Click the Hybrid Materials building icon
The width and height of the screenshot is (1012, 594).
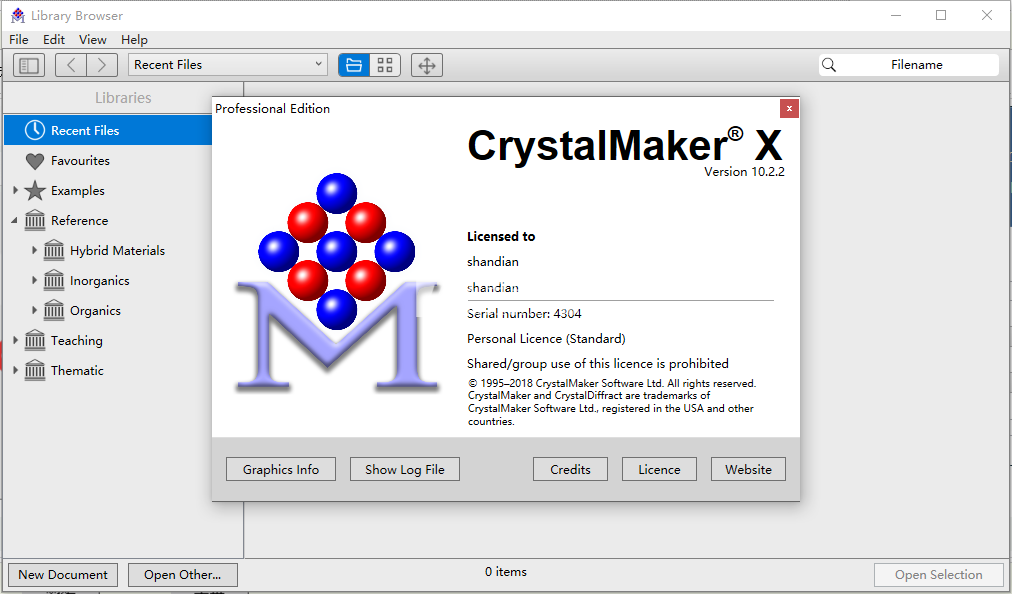[54, 250]
